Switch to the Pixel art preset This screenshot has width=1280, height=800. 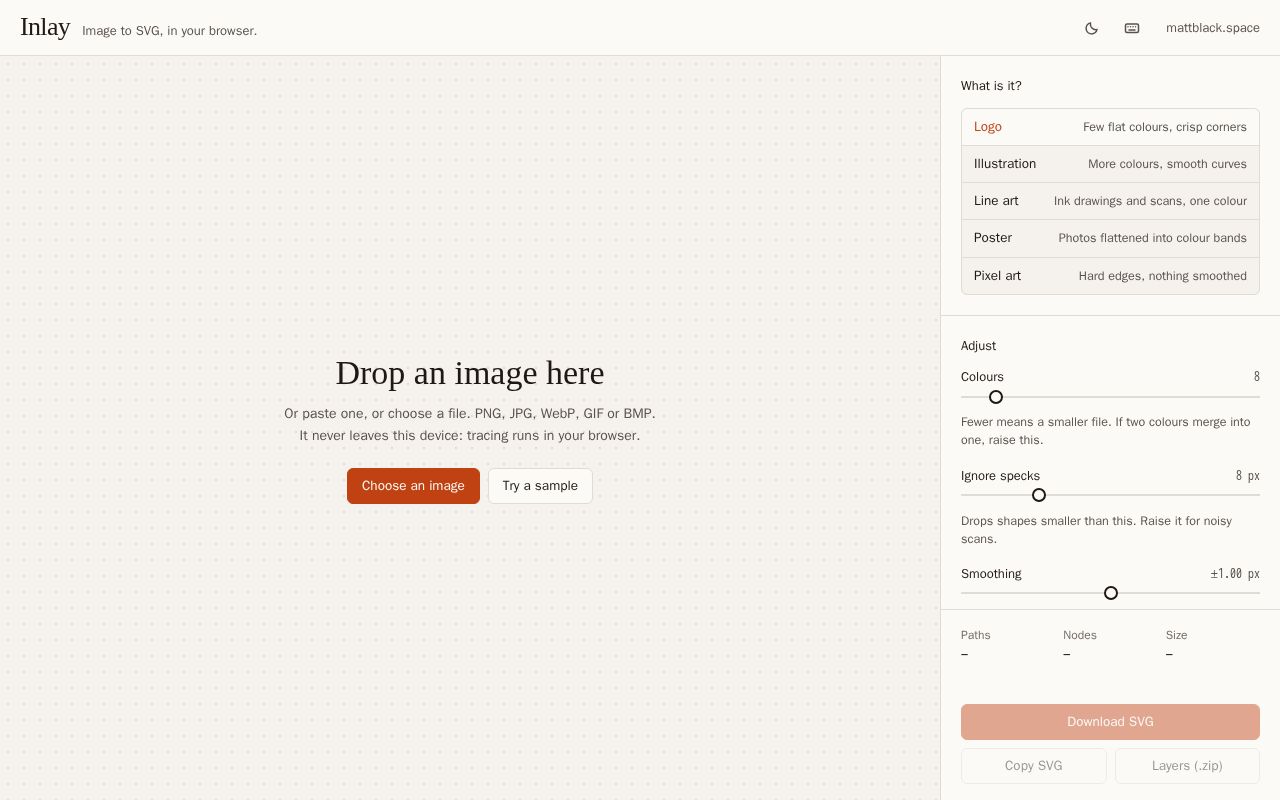[1110, 276]
